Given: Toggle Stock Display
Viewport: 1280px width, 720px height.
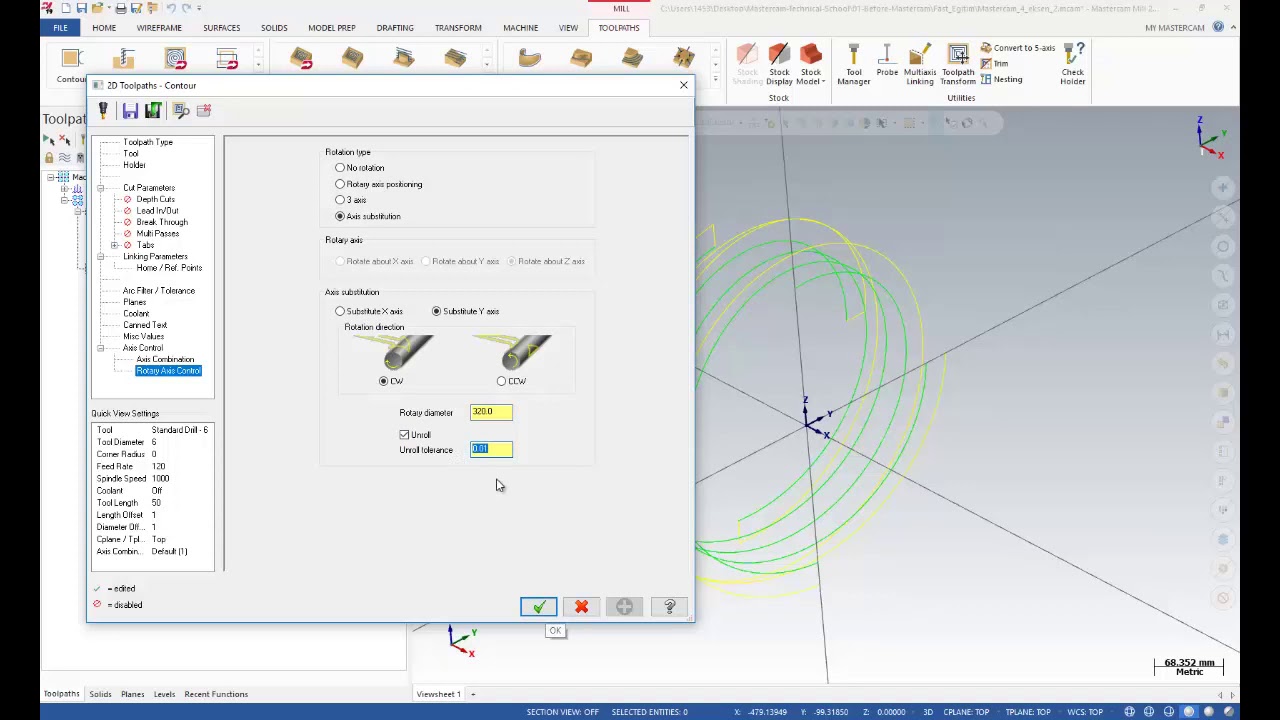Looking at the screenshot, I should (x=779, y=65).
